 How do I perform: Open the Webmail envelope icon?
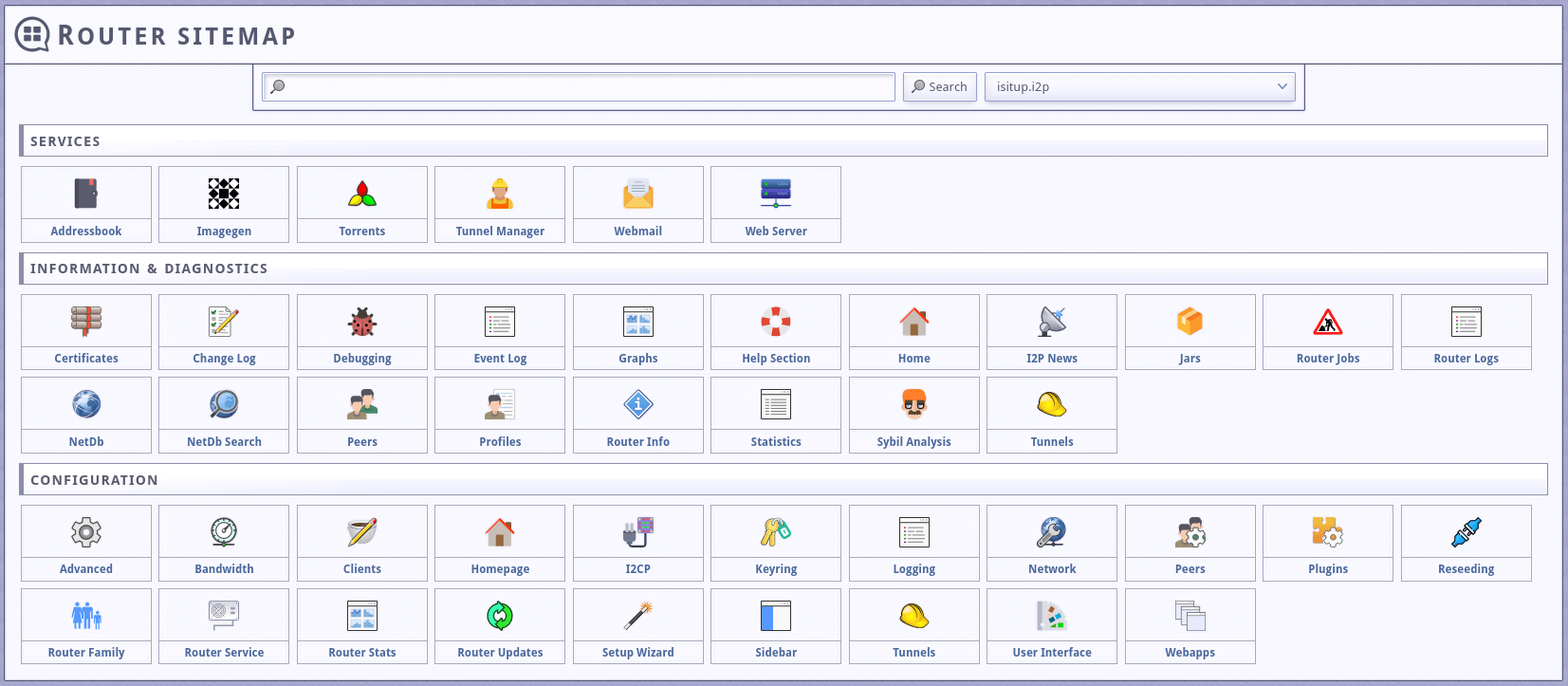pyautogui.click(x=637, y=194)
